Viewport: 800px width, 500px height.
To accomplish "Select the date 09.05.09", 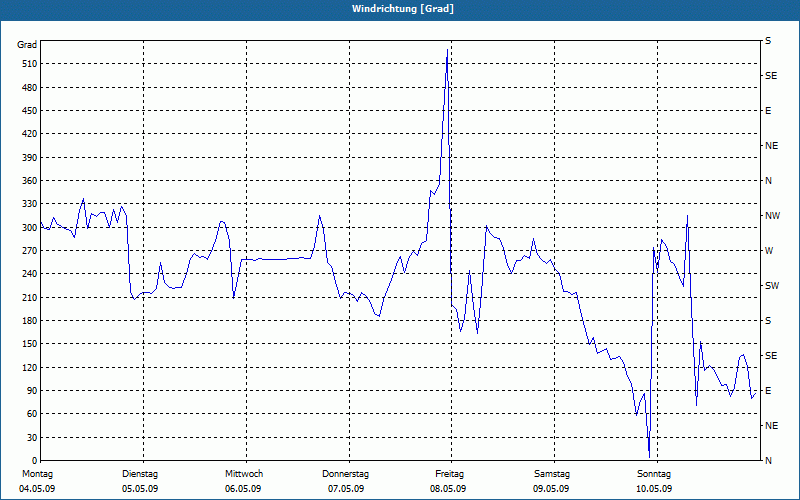I will tap(551, 489).
